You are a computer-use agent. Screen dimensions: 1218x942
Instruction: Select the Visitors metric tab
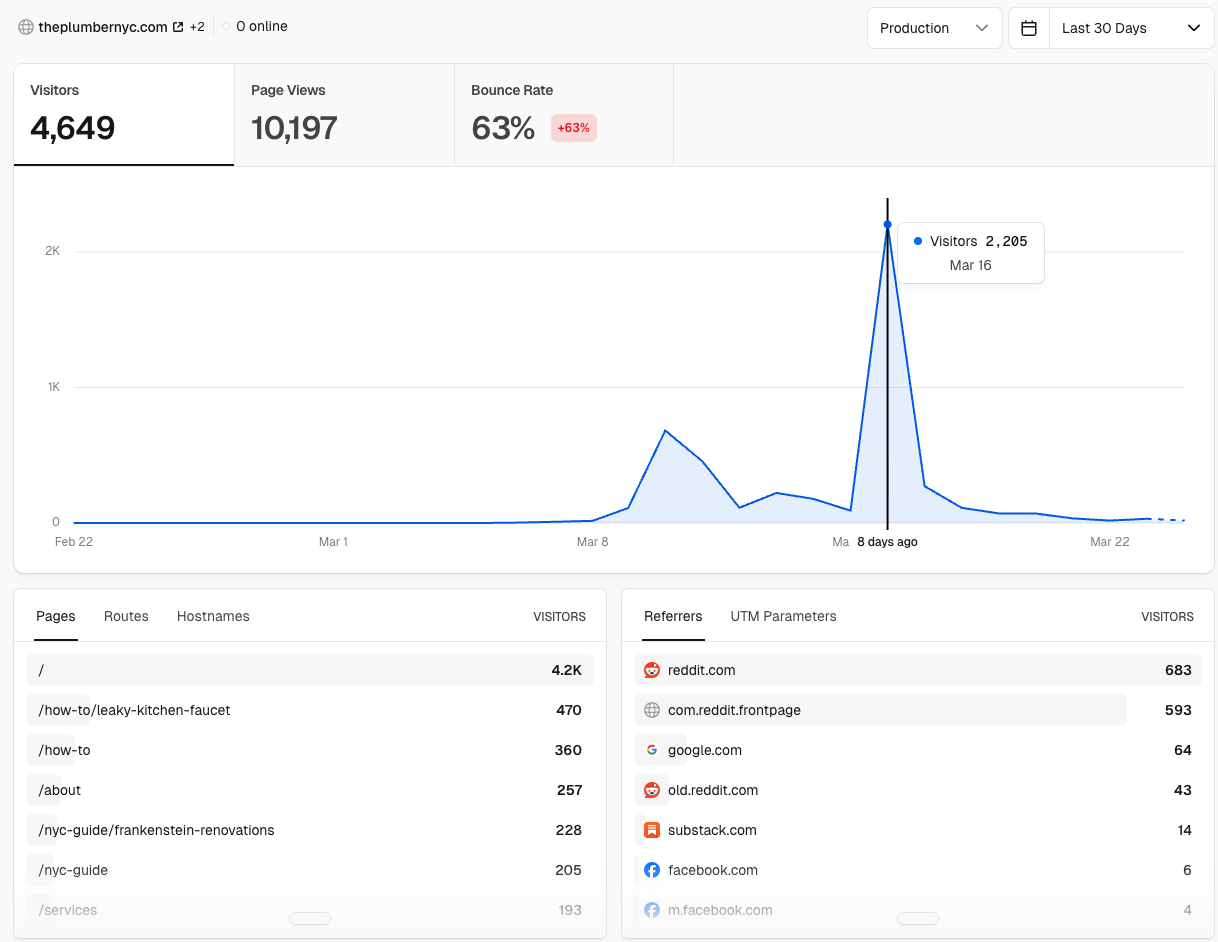[x=124, y=115]
